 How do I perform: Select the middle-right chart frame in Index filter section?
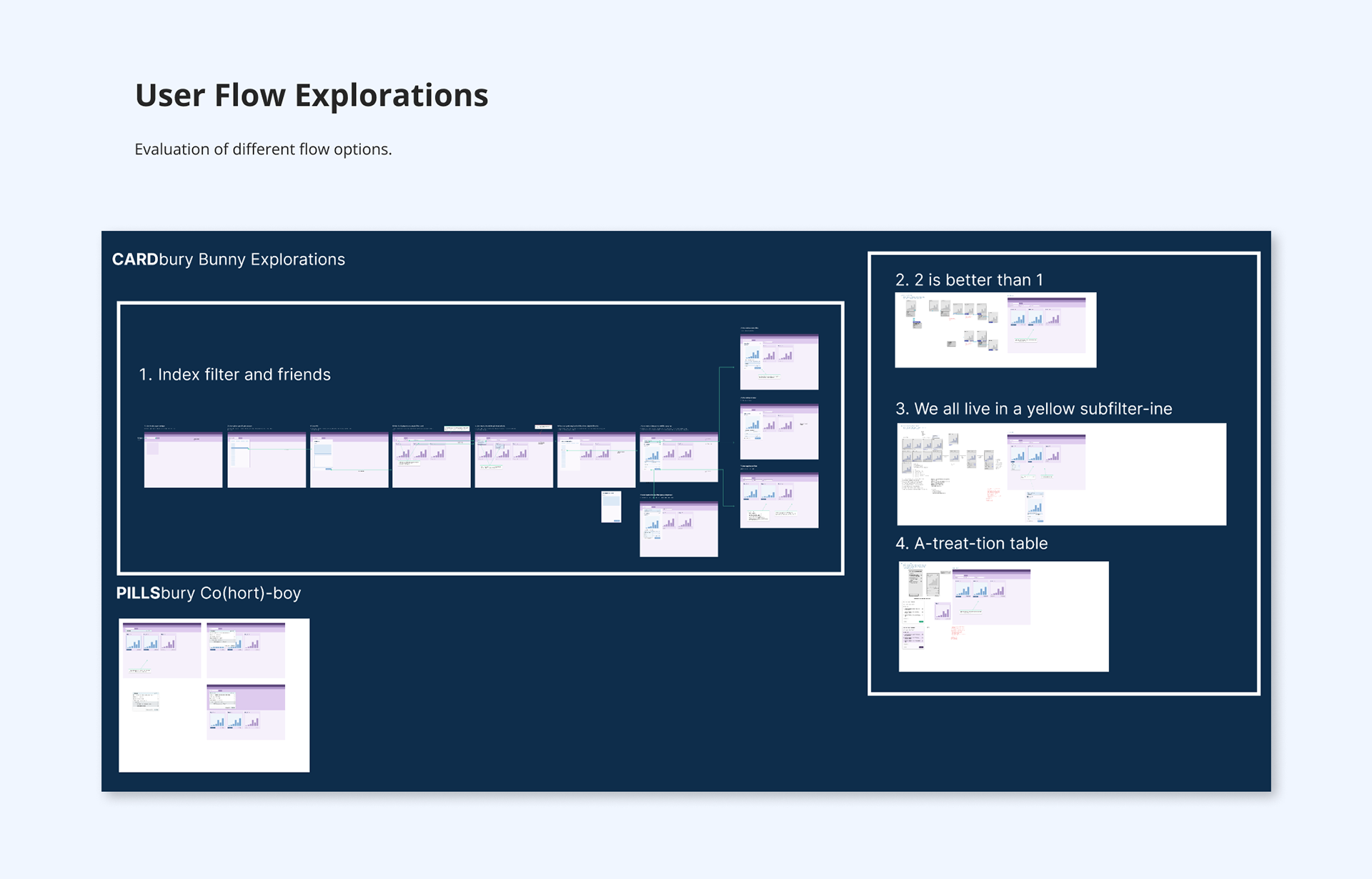click(x=779, y=432)
